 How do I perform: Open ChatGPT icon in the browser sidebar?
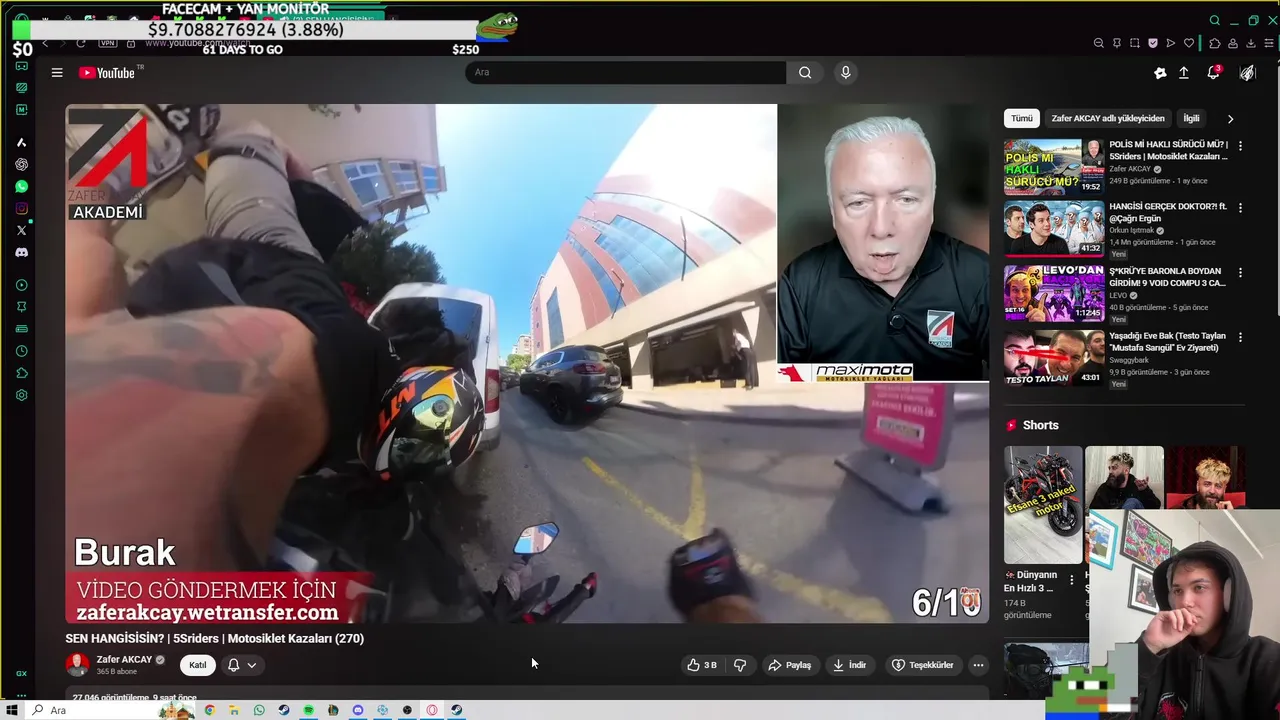point(22,165)
